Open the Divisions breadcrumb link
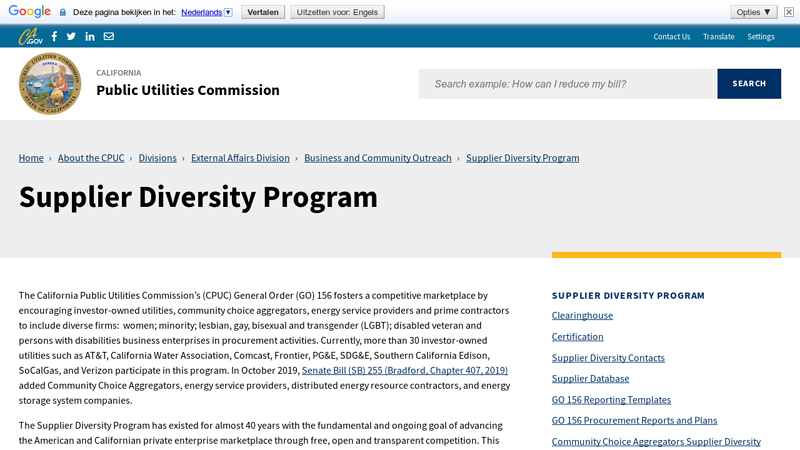Viewport: 800px width, 450px height. click(158, 158)
